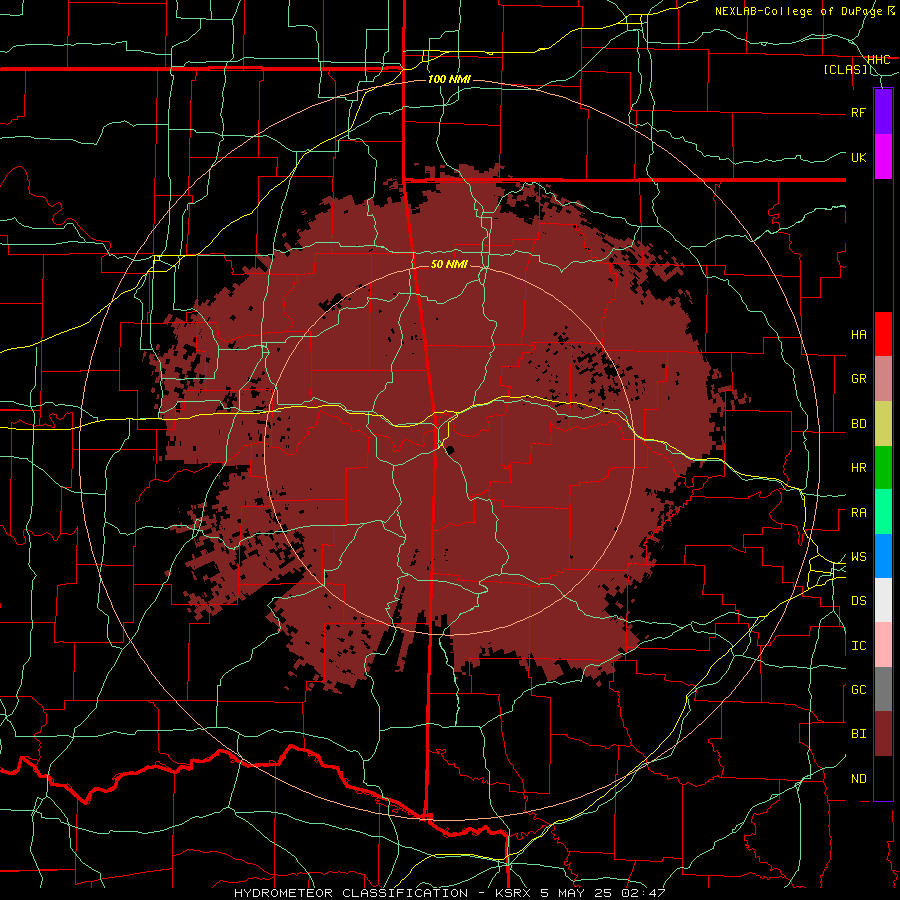Select the IC light pink legend swatch
This screenshot has width=900, height=900.
[x=883, y=645]
